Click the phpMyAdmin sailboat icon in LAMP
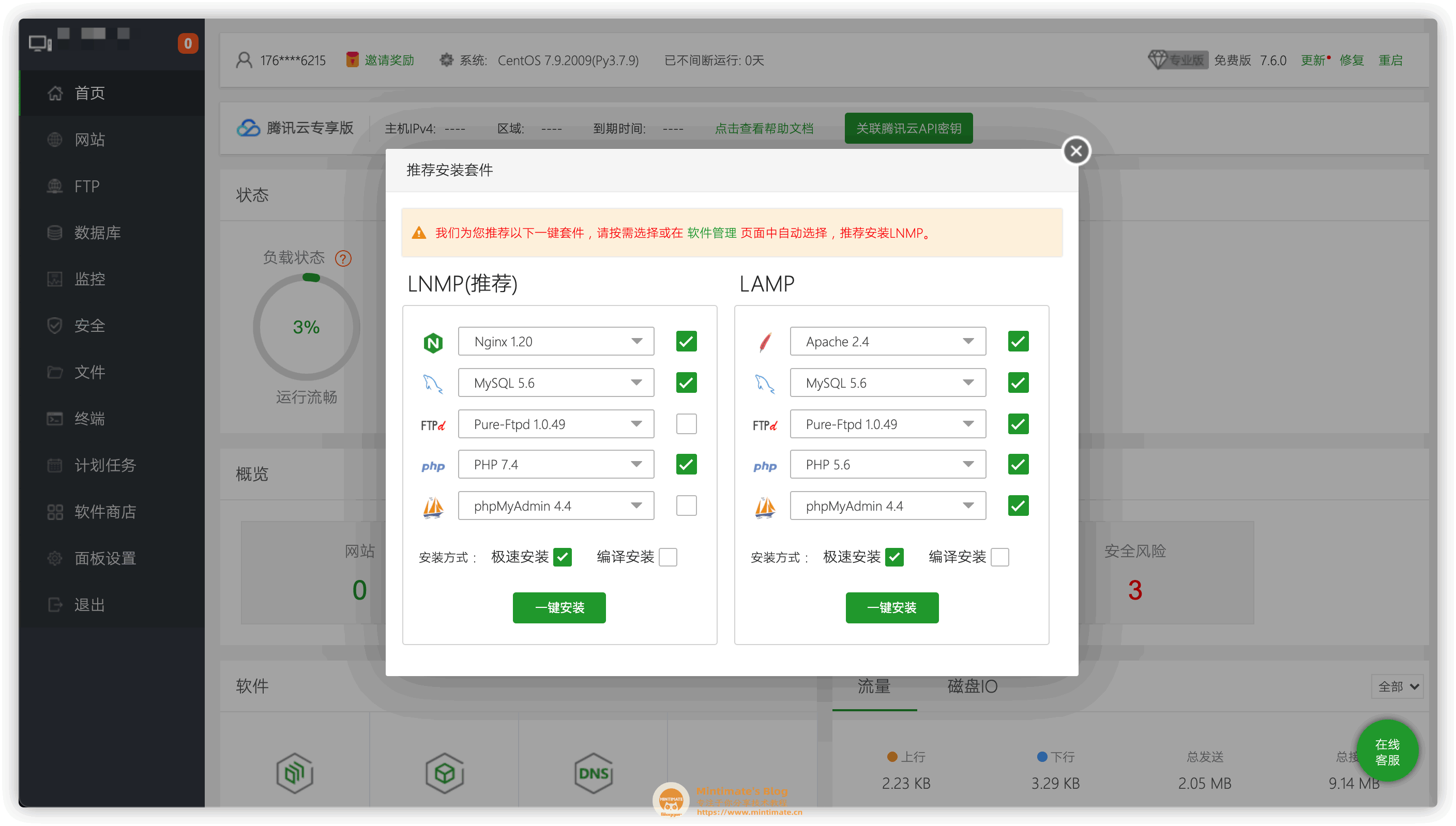Image resolution: width=1456 pixels, height=826 pixels. pos(765,507)
